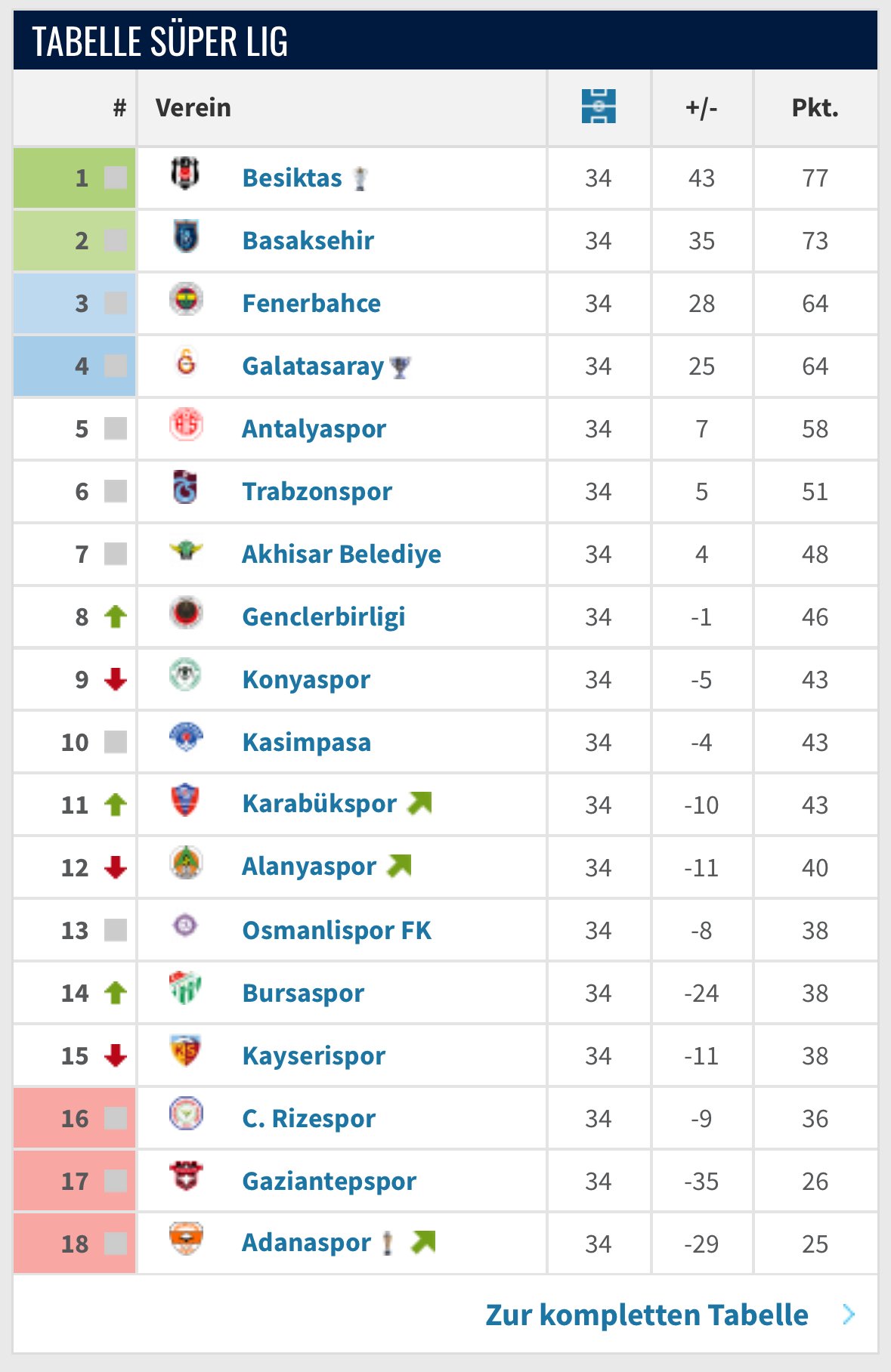Viewport: 891px width, 1372px height.
Task: Click the green promoted arrow next to Karabükspor
Action: [x=419, y=802]
